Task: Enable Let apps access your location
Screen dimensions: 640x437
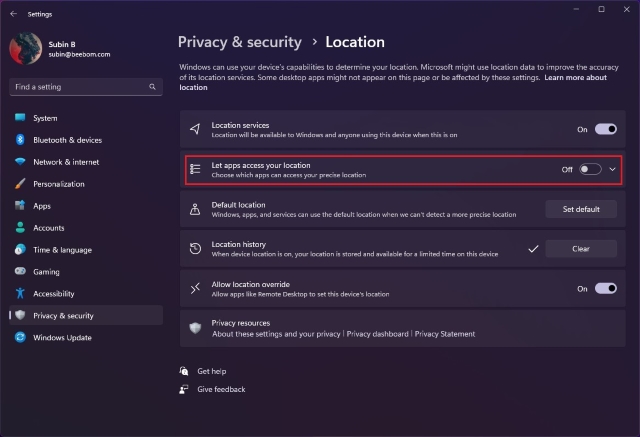Action: tap(590, 169)
